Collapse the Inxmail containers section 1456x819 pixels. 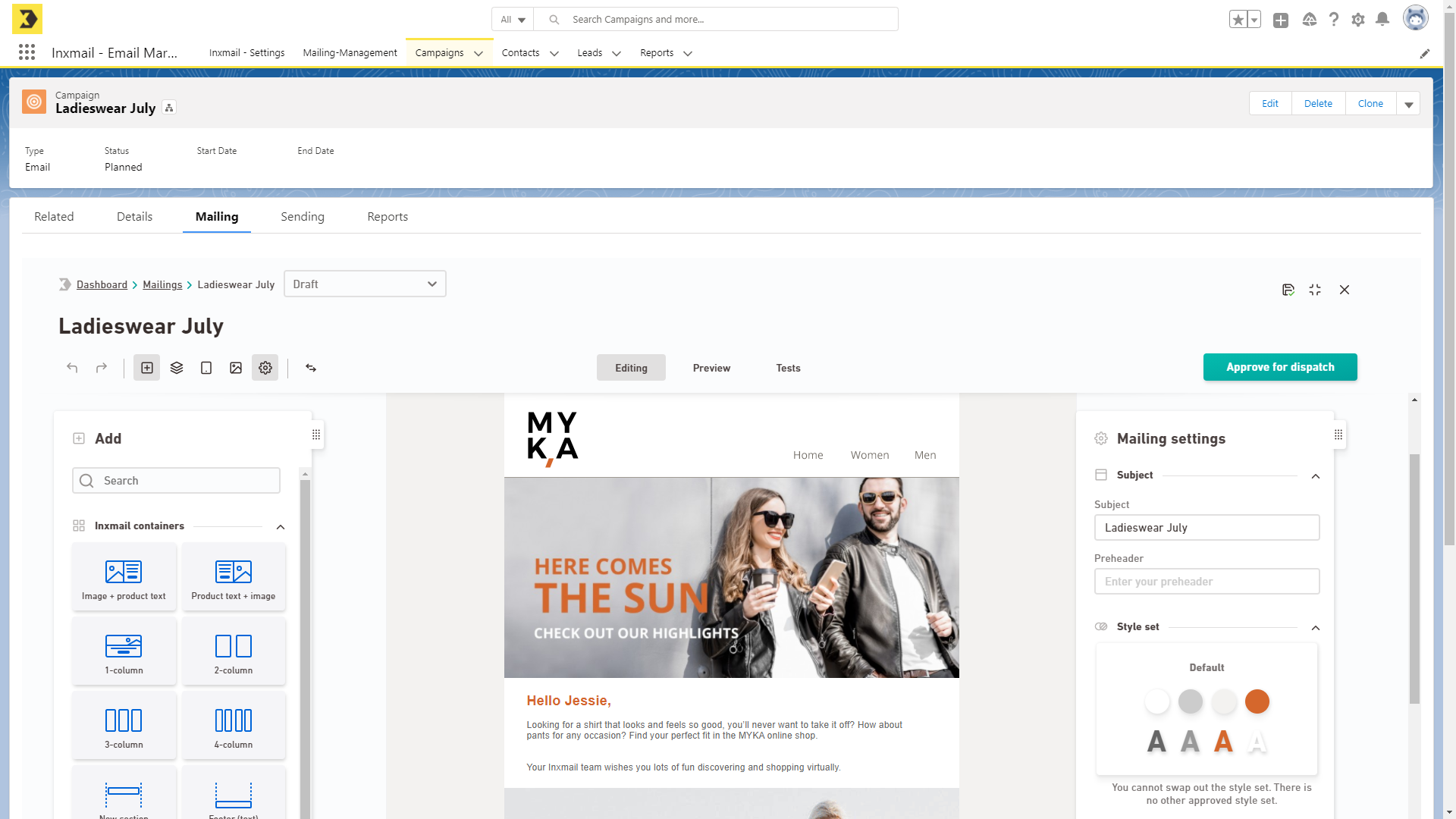281,527
